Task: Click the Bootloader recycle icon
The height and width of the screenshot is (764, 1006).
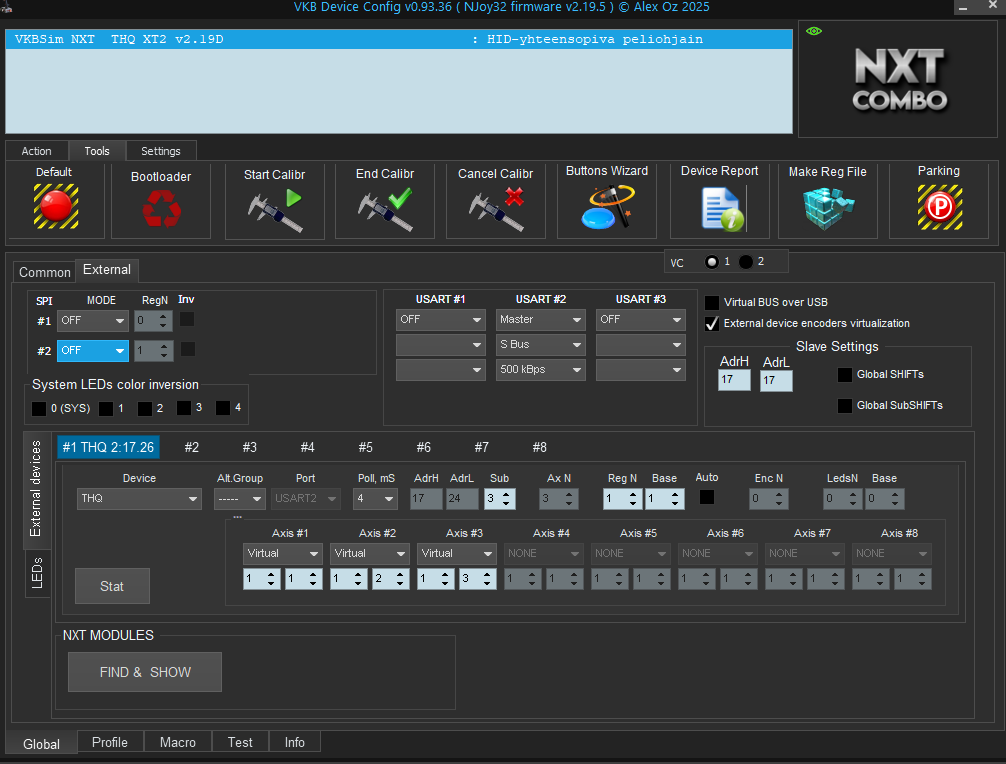Action: pos(161,209)
